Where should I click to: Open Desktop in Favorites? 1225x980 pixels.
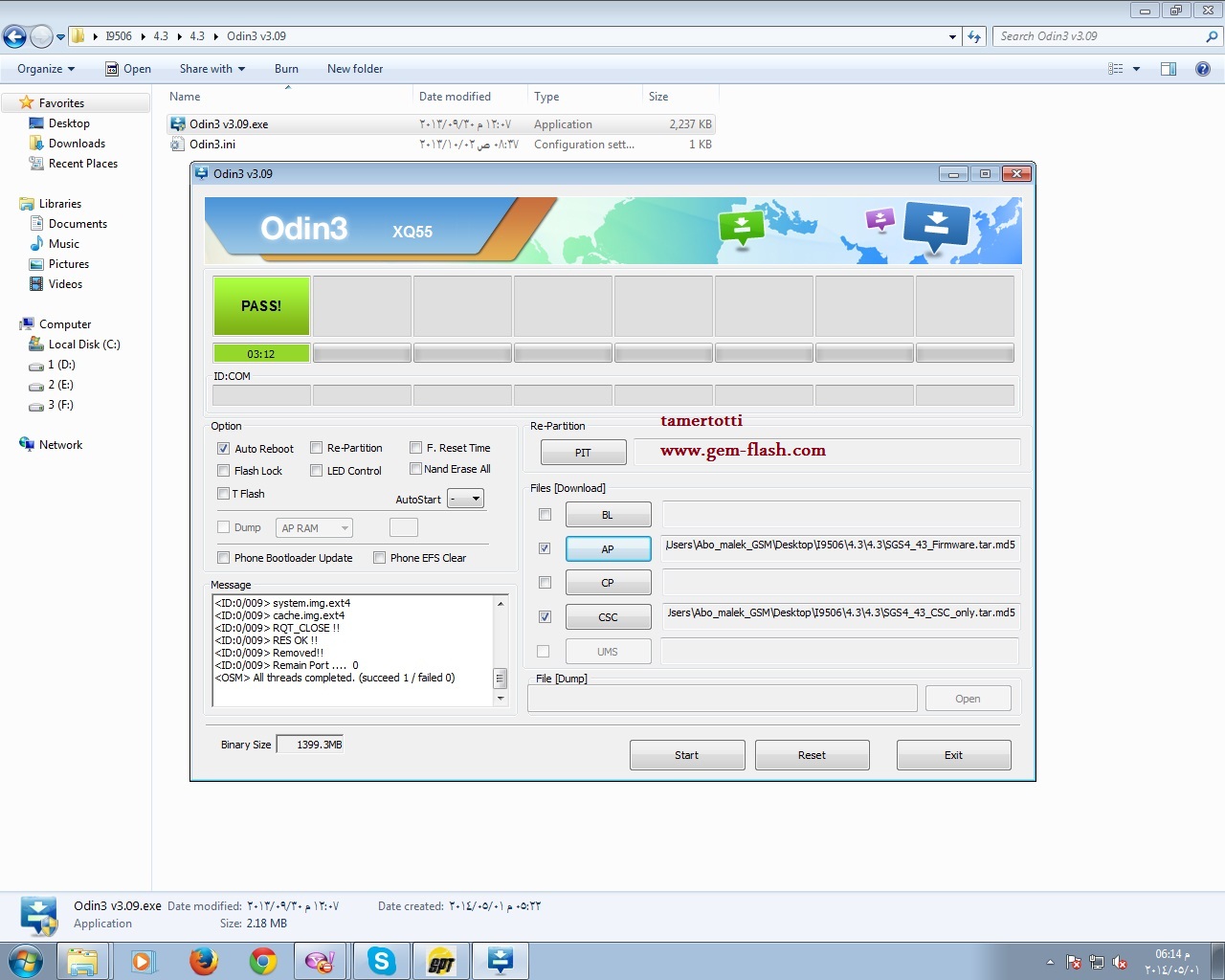tap(69, 123)
